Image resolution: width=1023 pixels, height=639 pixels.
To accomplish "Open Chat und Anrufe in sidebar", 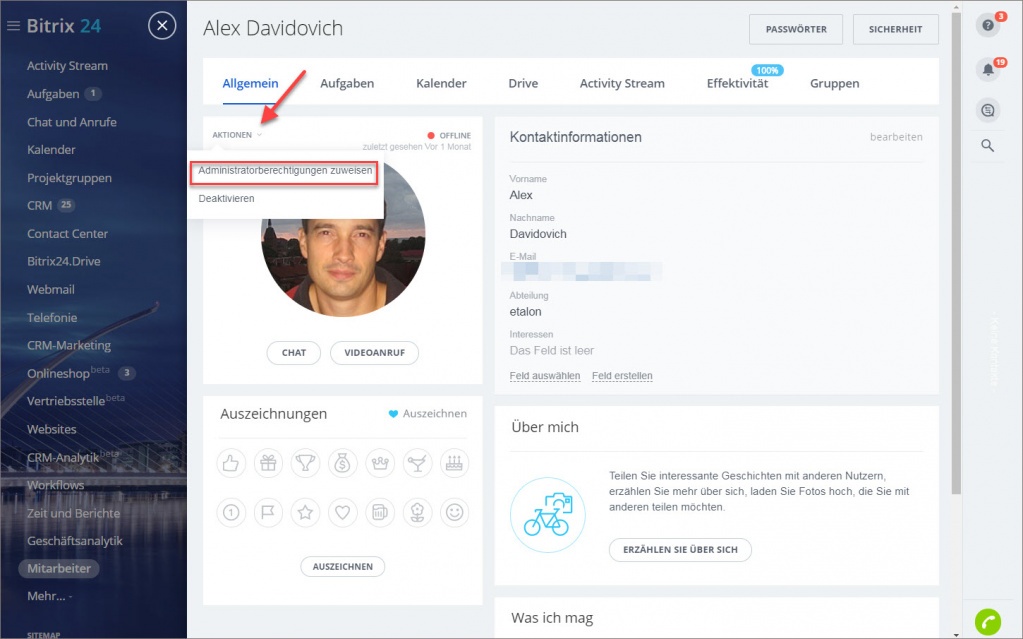I will pyautogui.click(x=72, y=122).
